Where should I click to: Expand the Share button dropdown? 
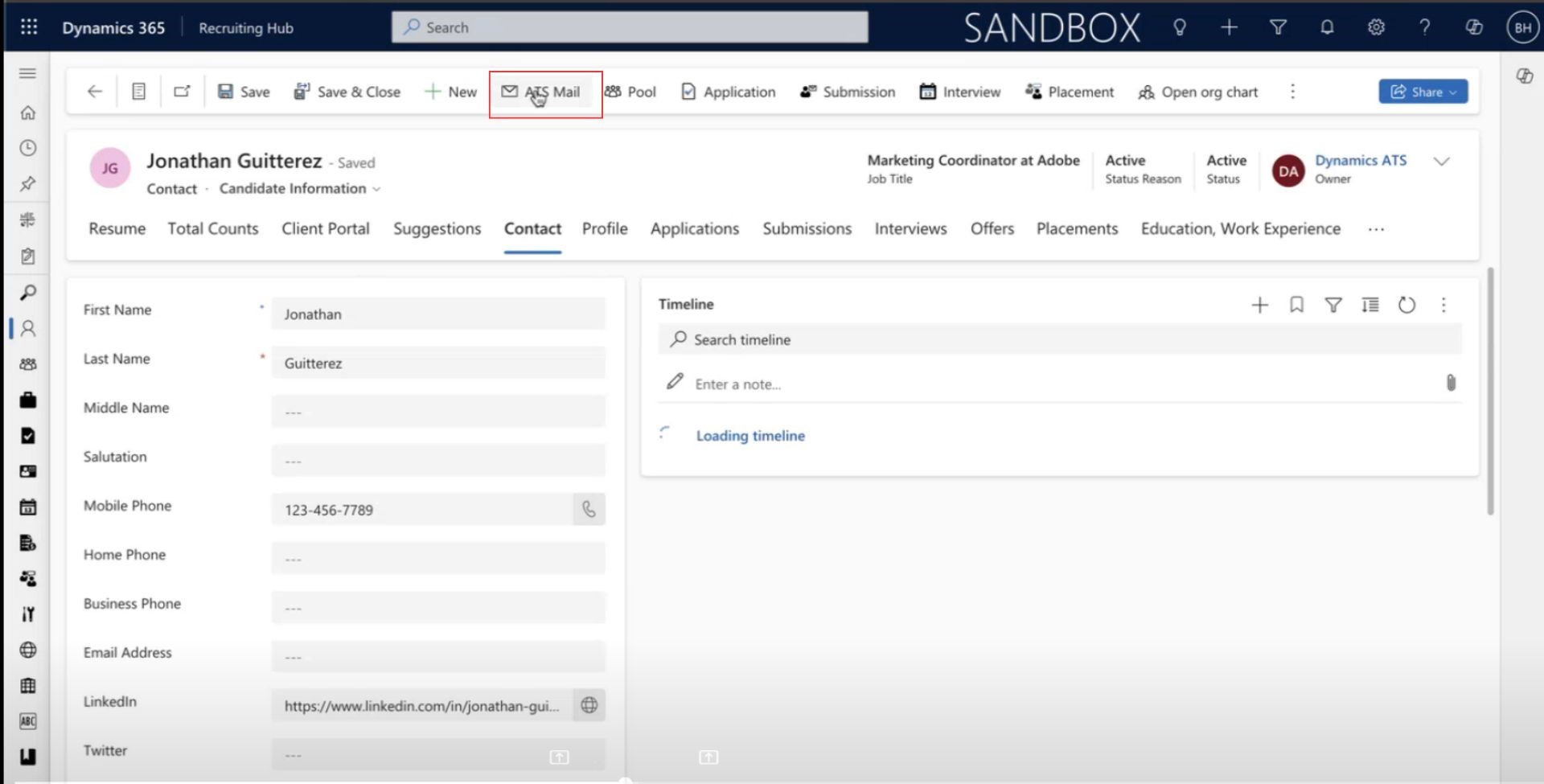coord(1453,92)
